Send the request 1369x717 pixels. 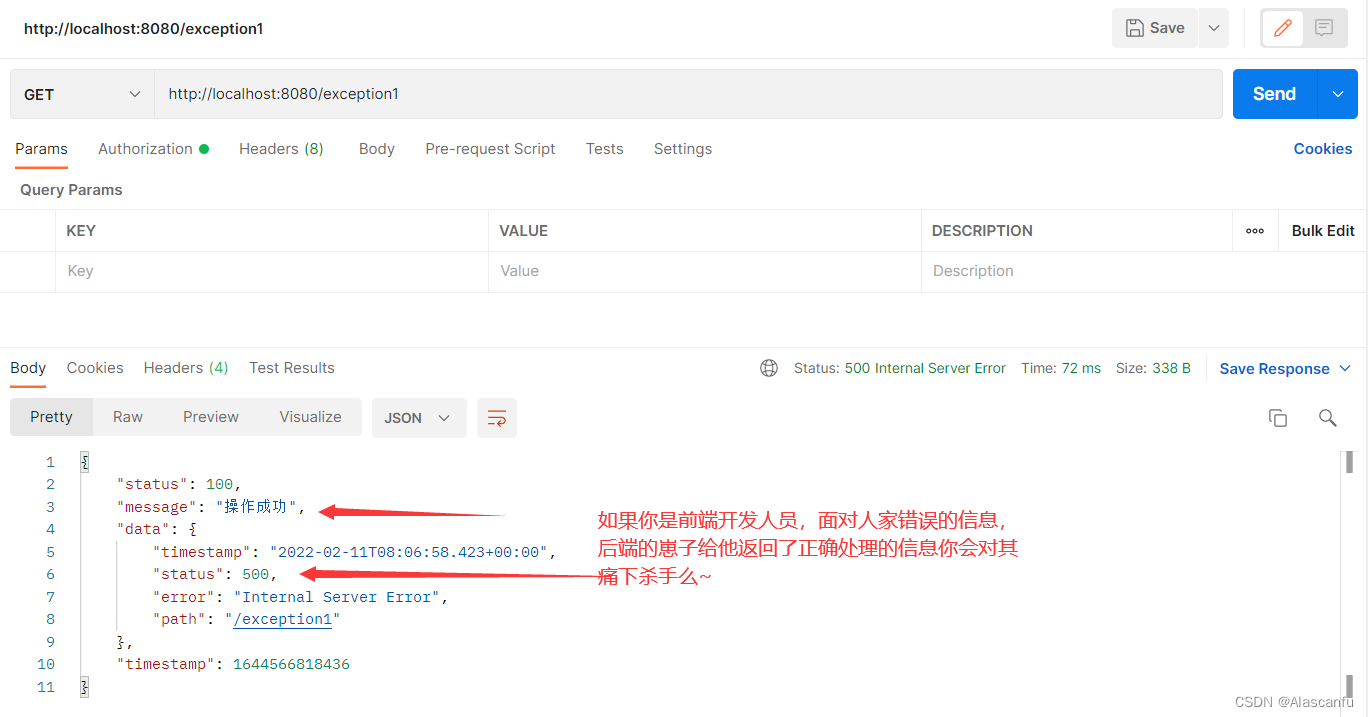[x=1275, y=94]
